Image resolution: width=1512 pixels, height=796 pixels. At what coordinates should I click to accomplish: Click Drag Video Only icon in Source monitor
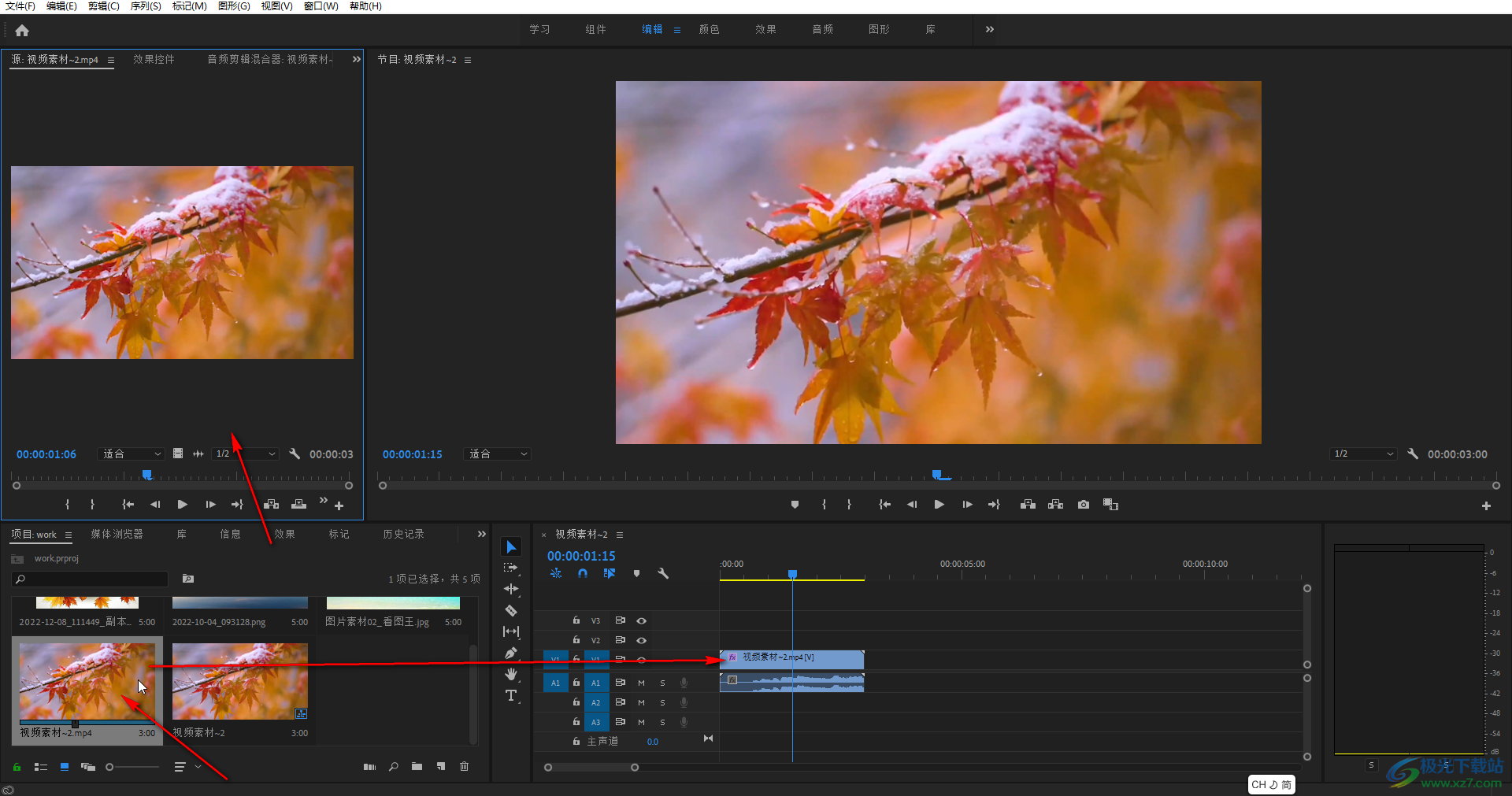tap(178, 454)
